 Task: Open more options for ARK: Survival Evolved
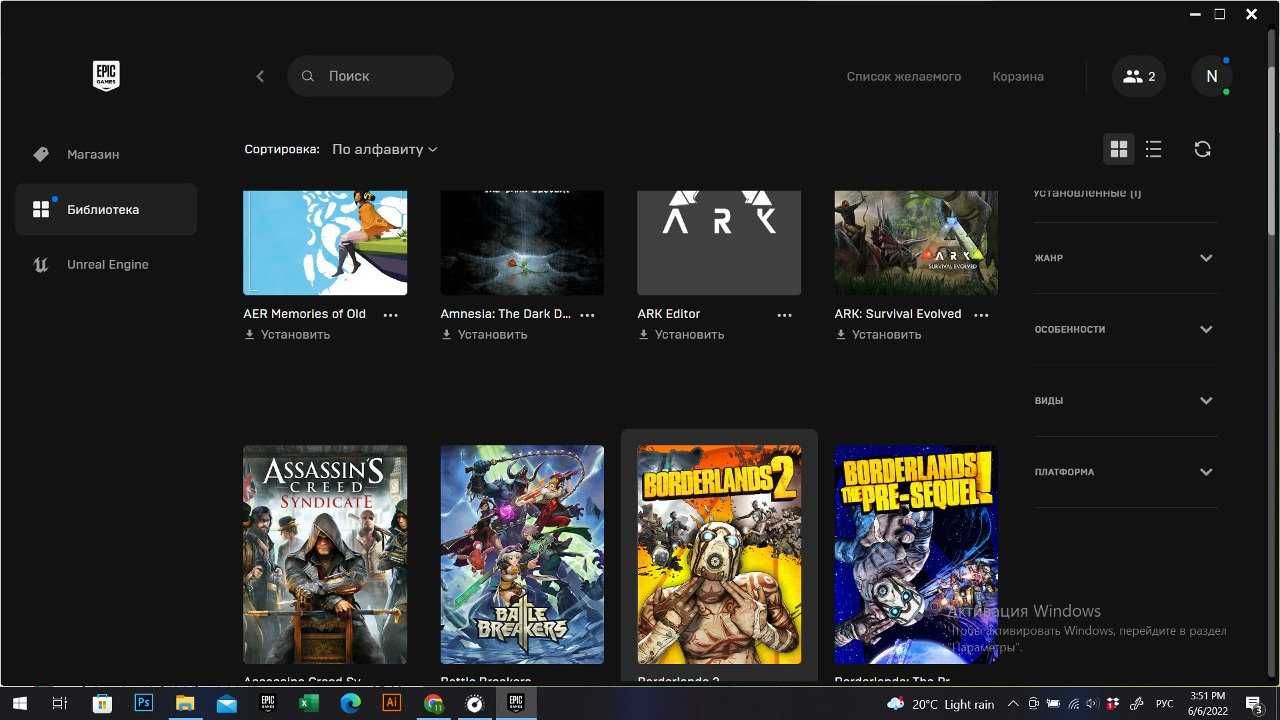point(981,315)
